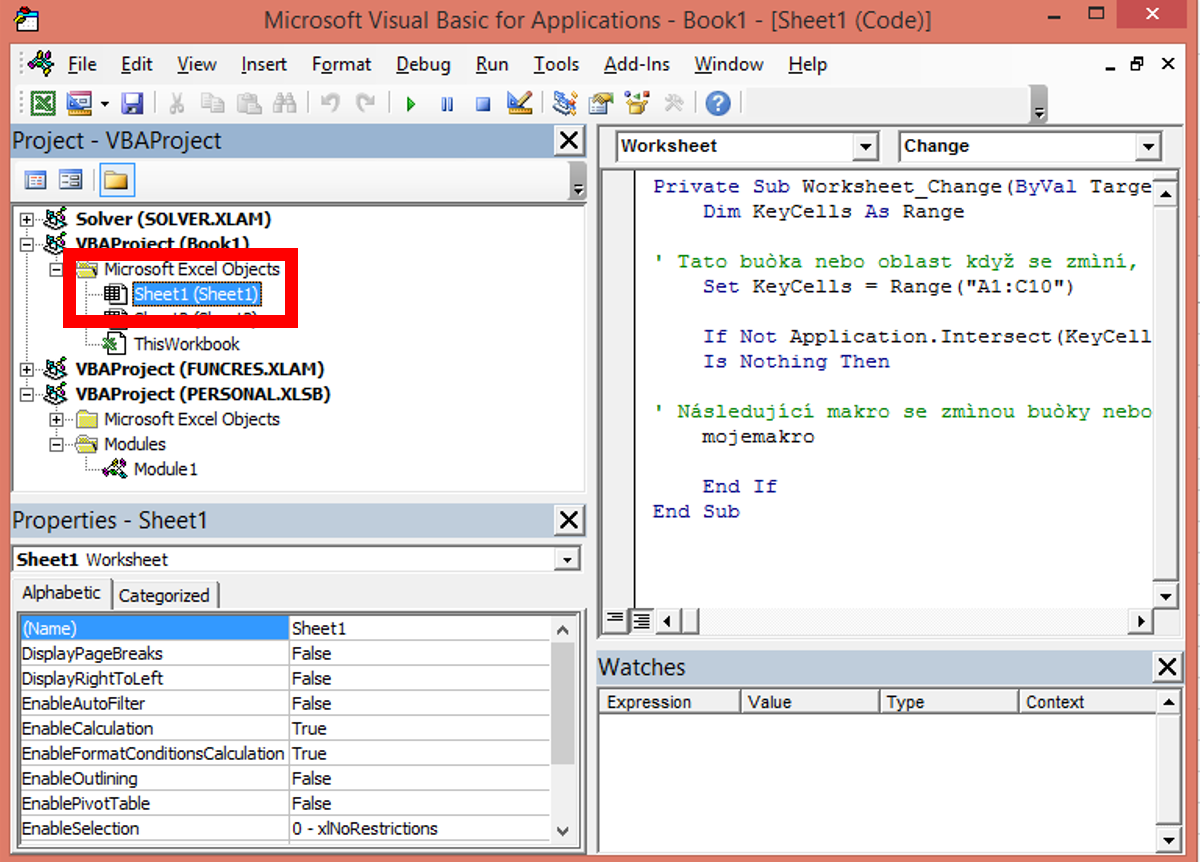The image size is (1200, 862).
Task: Open the Object Browser toolbar icon
Action: tap(637, 103)
